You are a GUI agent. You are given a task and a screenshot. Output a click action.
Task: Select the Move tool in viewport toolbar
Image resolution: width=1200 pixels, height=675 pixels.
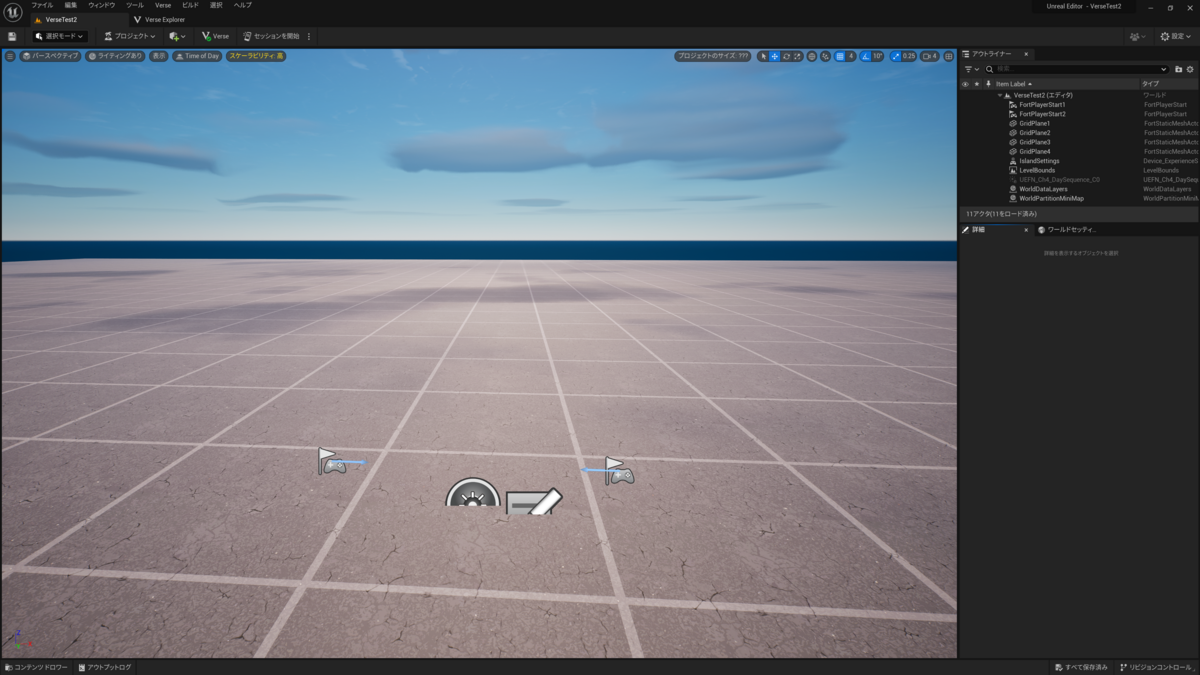774,57
